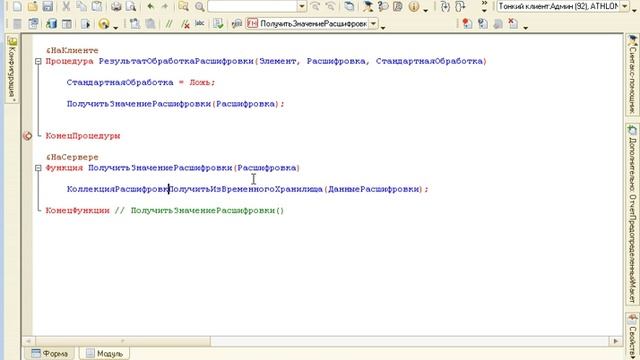Image resolution: width=640 pixels, height=360 pixels.
Task: Open the Тонкий клиент debug target dropdown
Action: [624, 6]
